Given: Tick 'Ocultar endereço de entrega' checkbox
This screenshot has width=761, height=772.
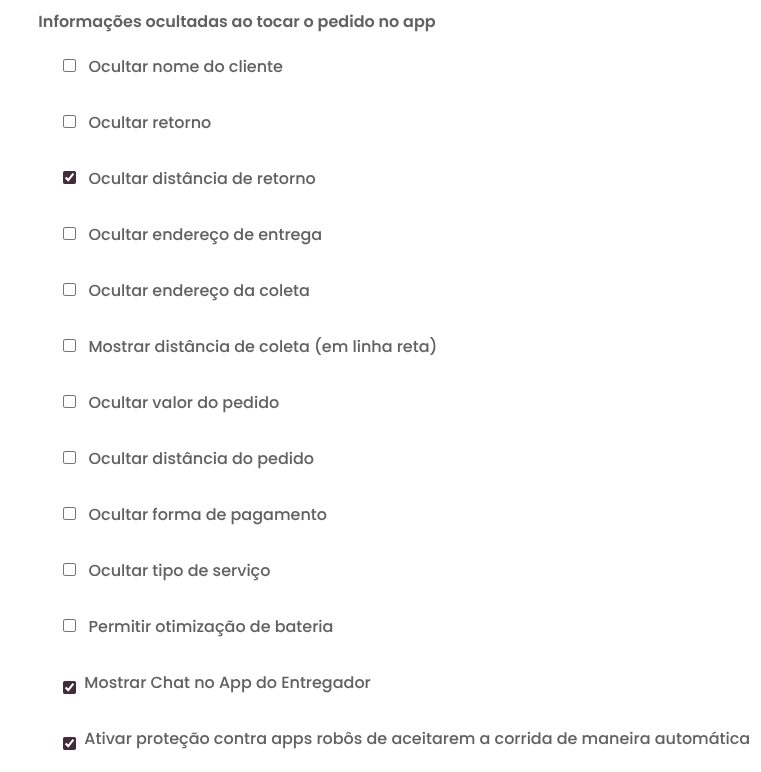Looking at the screenshot, I should click(69, 234).
